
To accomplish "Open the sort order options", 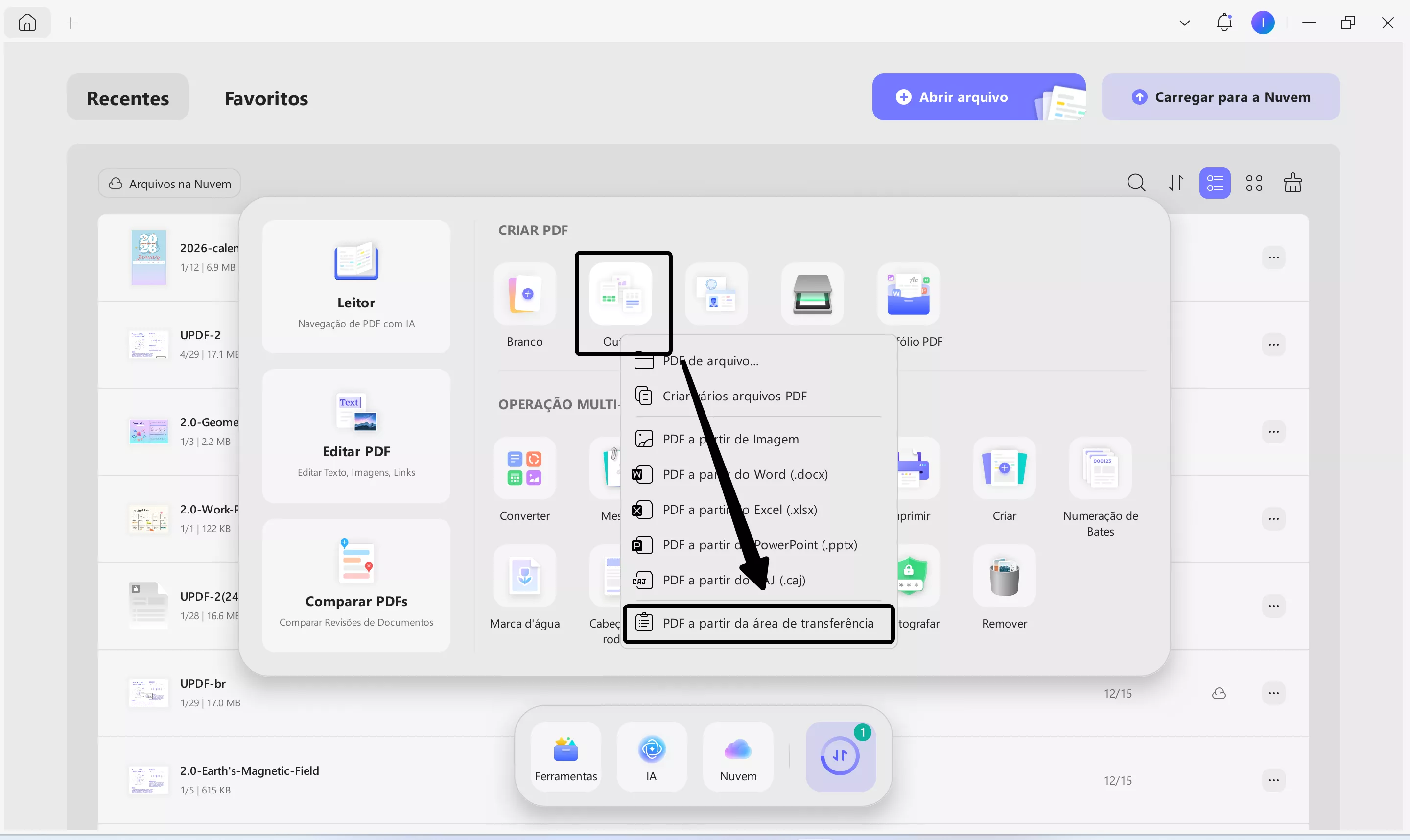I will [x=1175, y=183].
